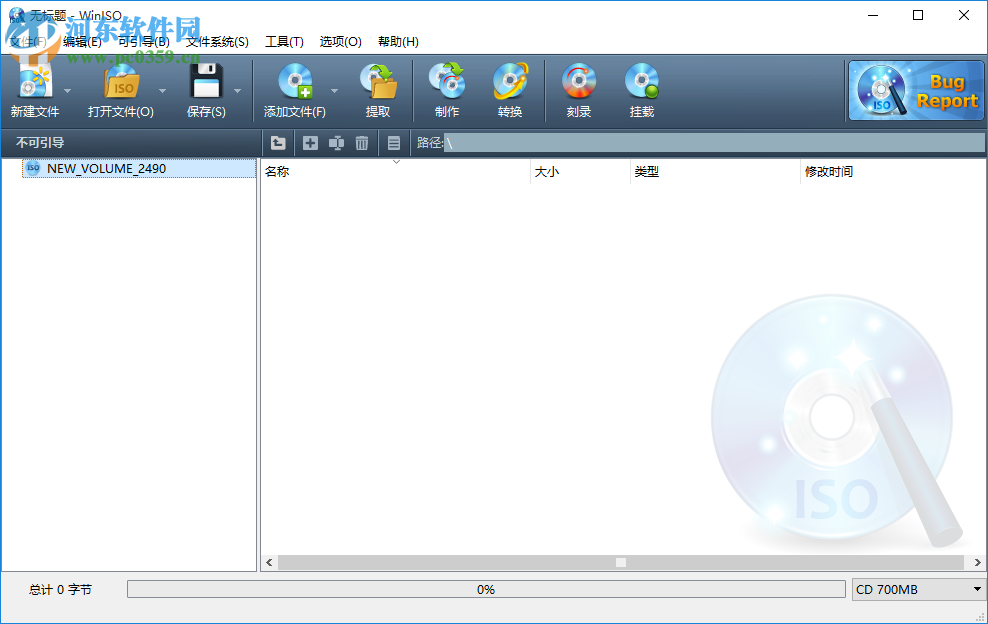Image resolution: width=988 pixels, height=624 pixels.
Task: Open the dropdown arrow beside 添加文件
Action: pyautogui.click(x=335, y=90)
